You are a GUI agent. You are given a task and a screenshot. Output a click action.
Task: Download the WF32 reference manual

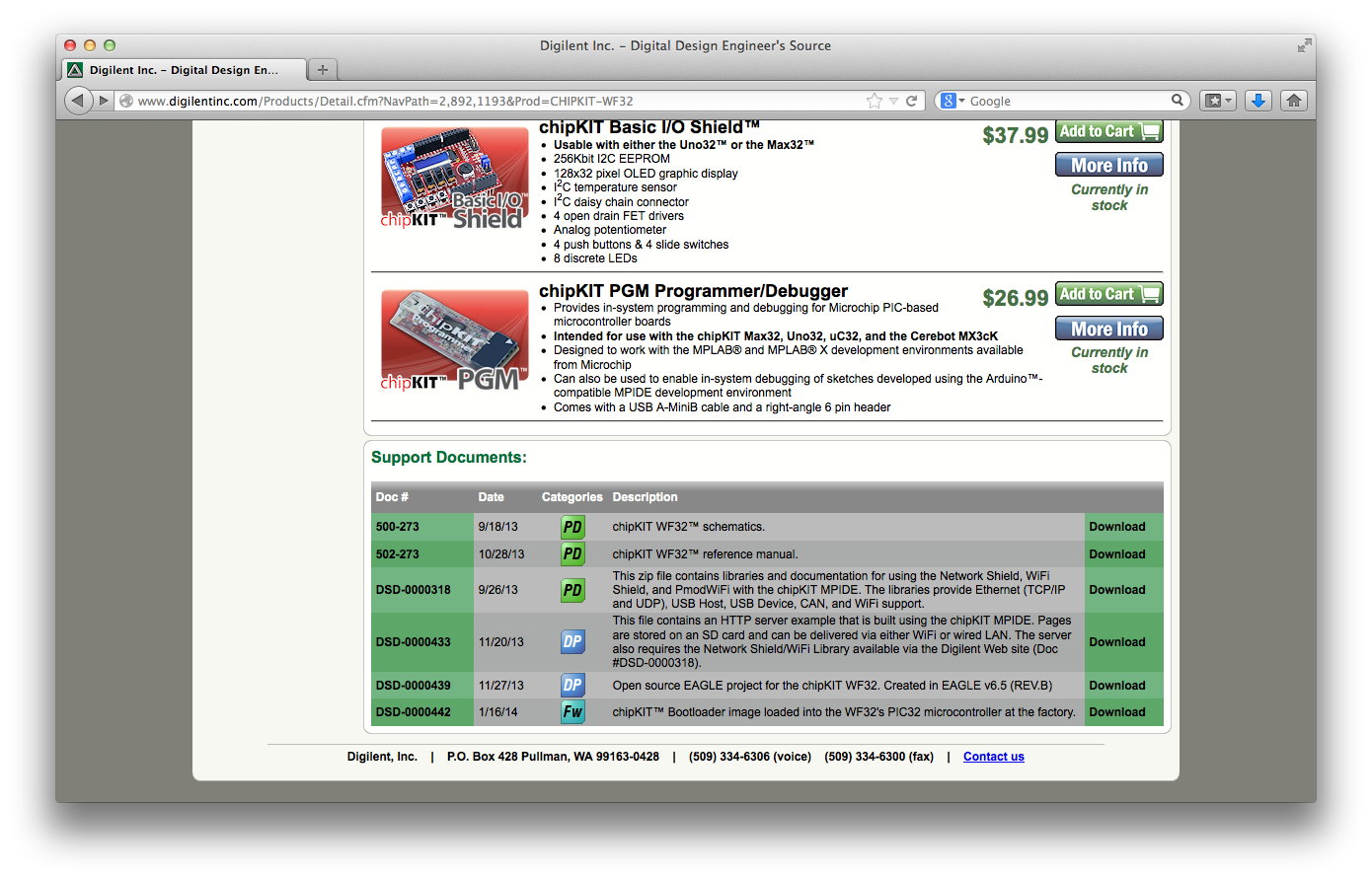pos(1117,554)
